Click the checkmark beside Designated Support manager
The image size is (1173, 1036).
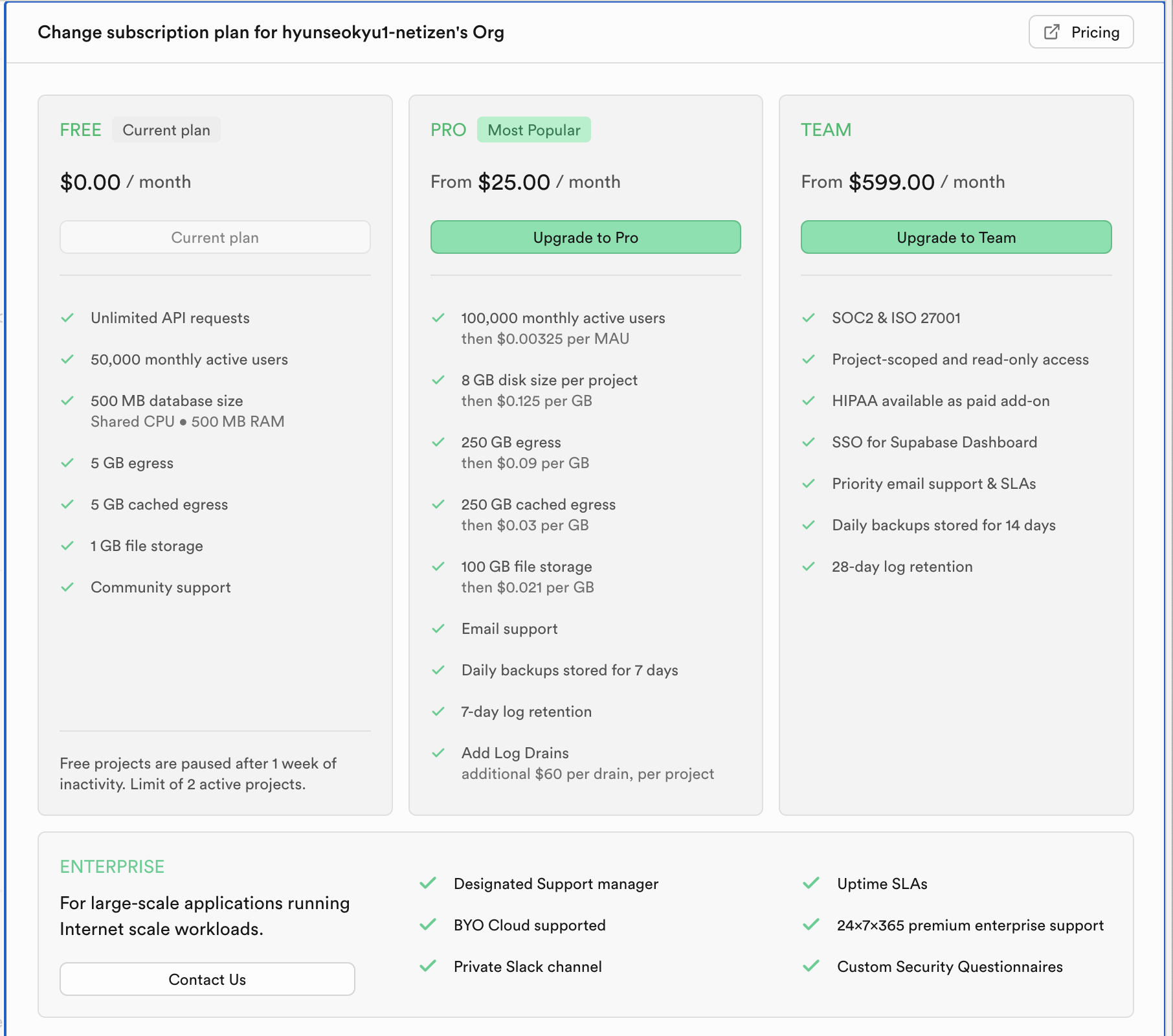coord(428,883)
